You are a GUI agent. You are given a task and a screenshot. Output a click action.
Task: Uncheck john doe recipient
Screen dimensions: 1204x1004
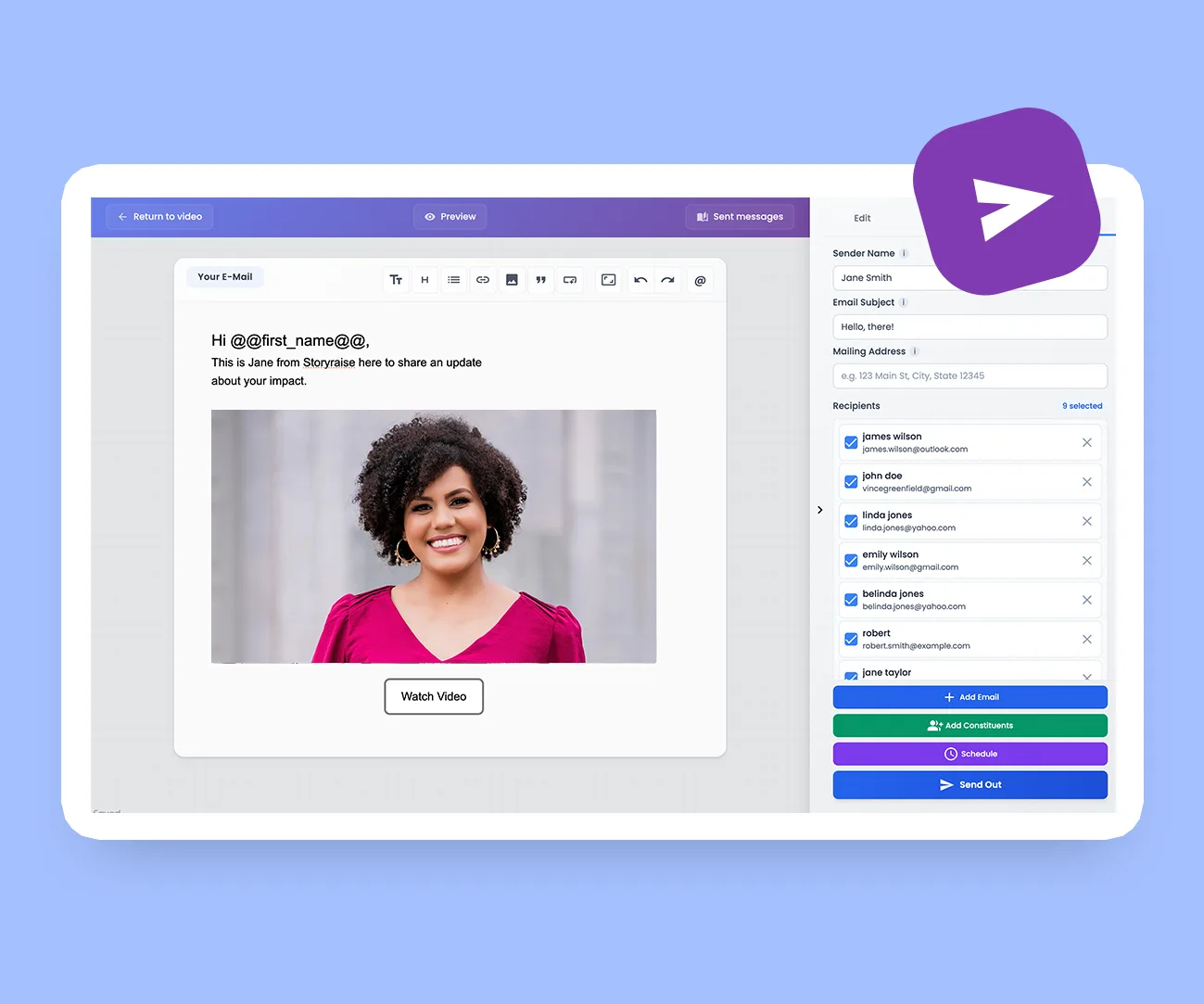tap(851, 482)
